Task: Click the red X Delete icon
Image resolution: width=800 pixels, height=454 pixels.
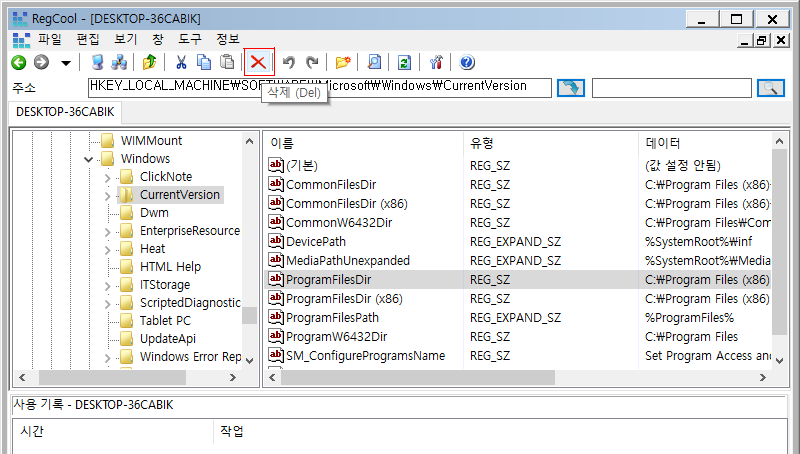Action: click(259, 62)
